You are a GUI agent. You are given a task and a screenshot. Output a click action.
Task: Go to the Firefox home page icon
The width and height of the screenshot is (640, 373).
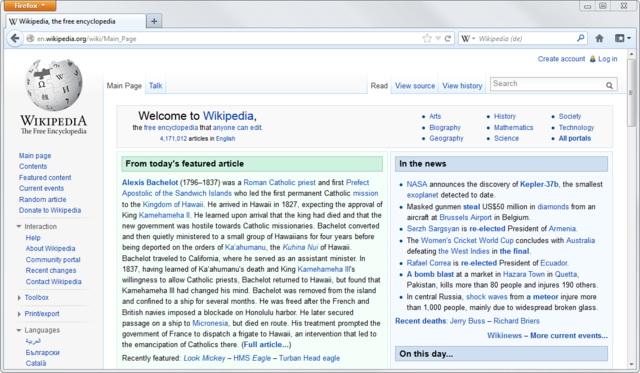click(599, 38)
